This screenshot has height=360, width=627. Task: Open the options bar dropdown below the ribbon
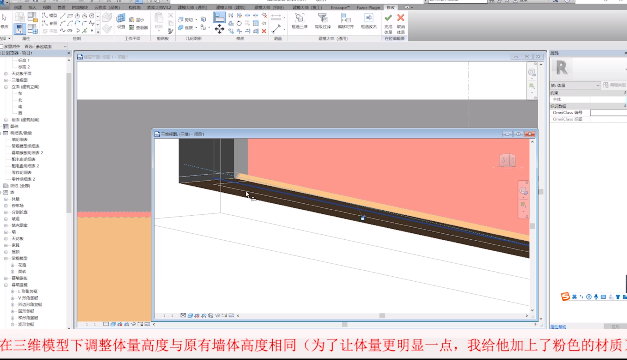click(51, 46)
